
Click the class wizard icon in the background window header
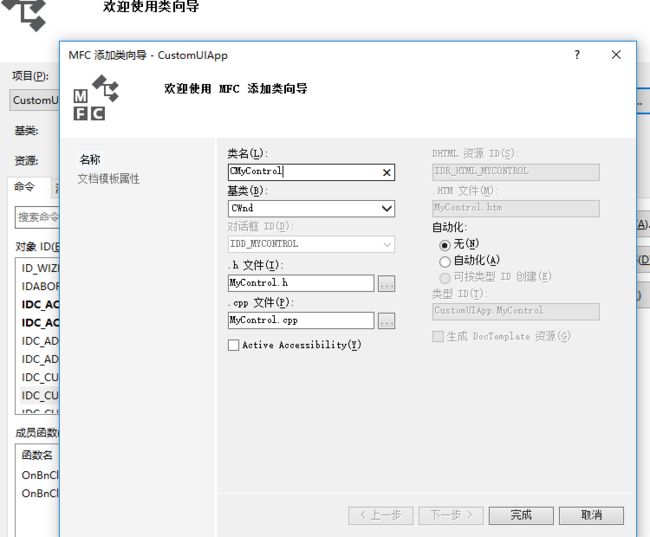point(26,15)
